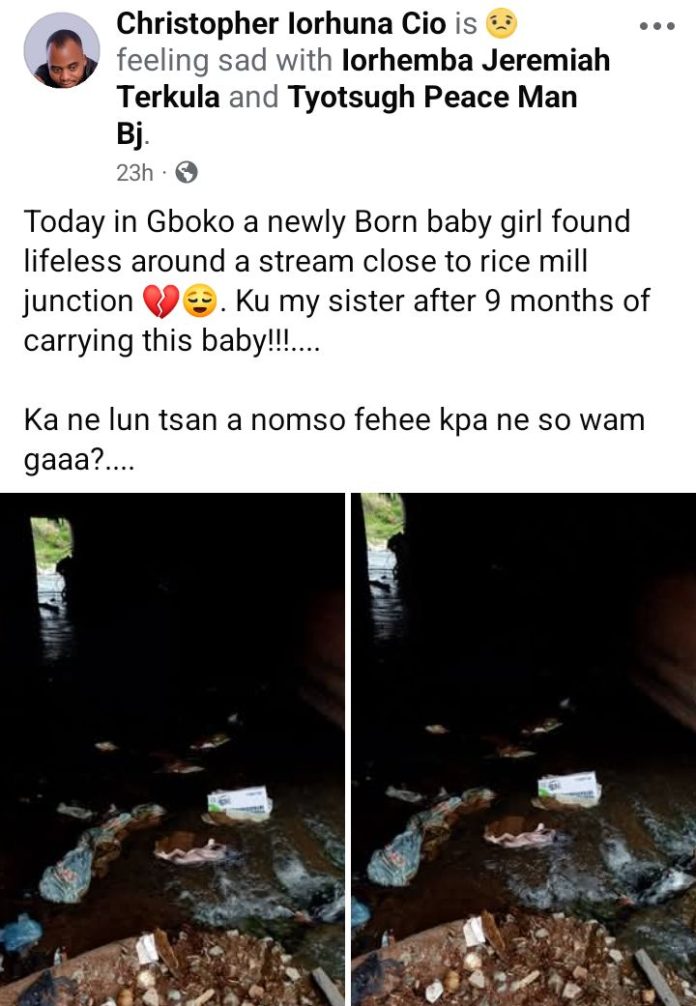Open the 23h post timestamp

point(135,173)
